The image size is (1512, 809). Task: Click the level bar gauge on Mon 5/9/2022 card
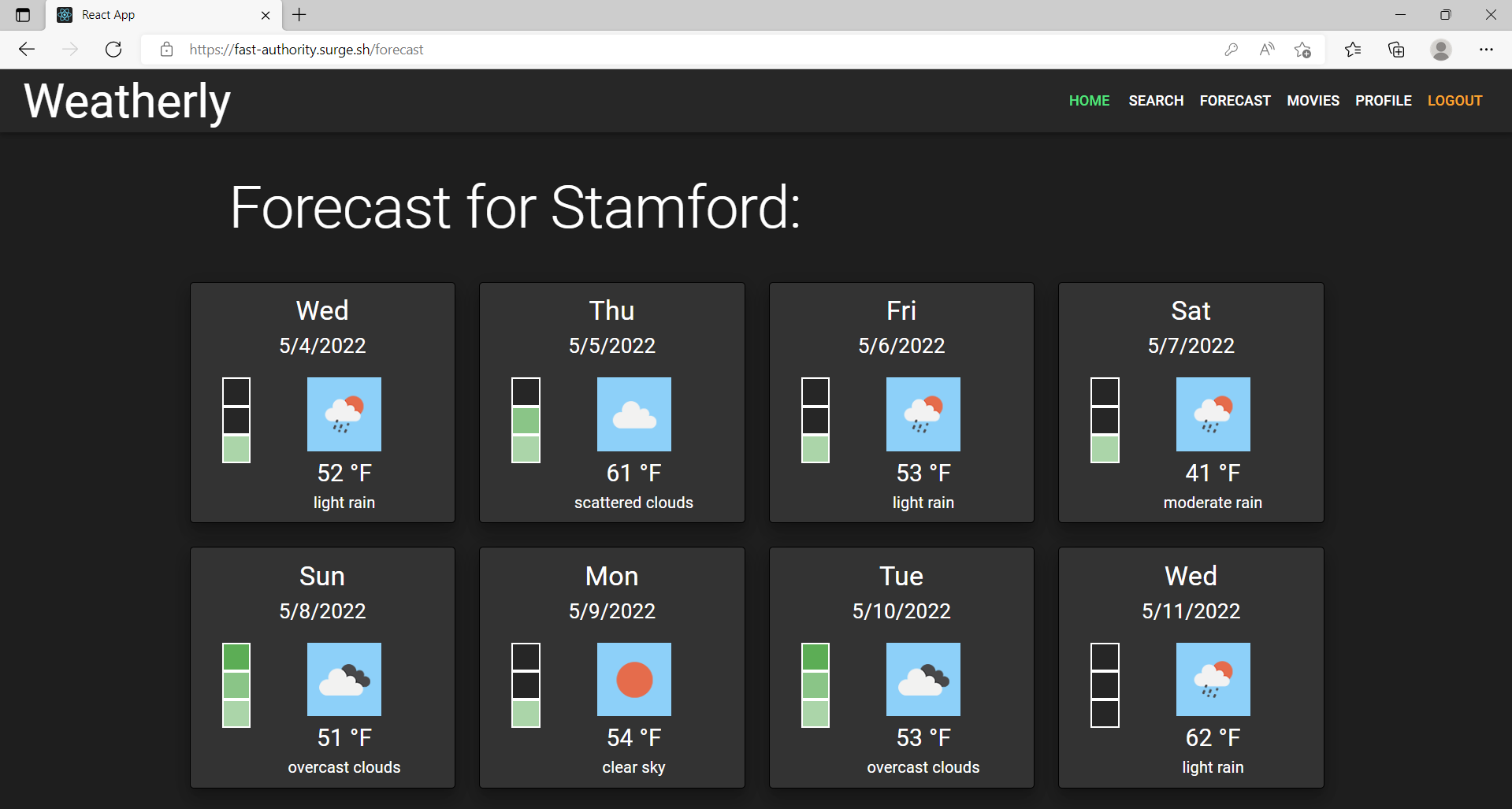click(x=526, y=685)
